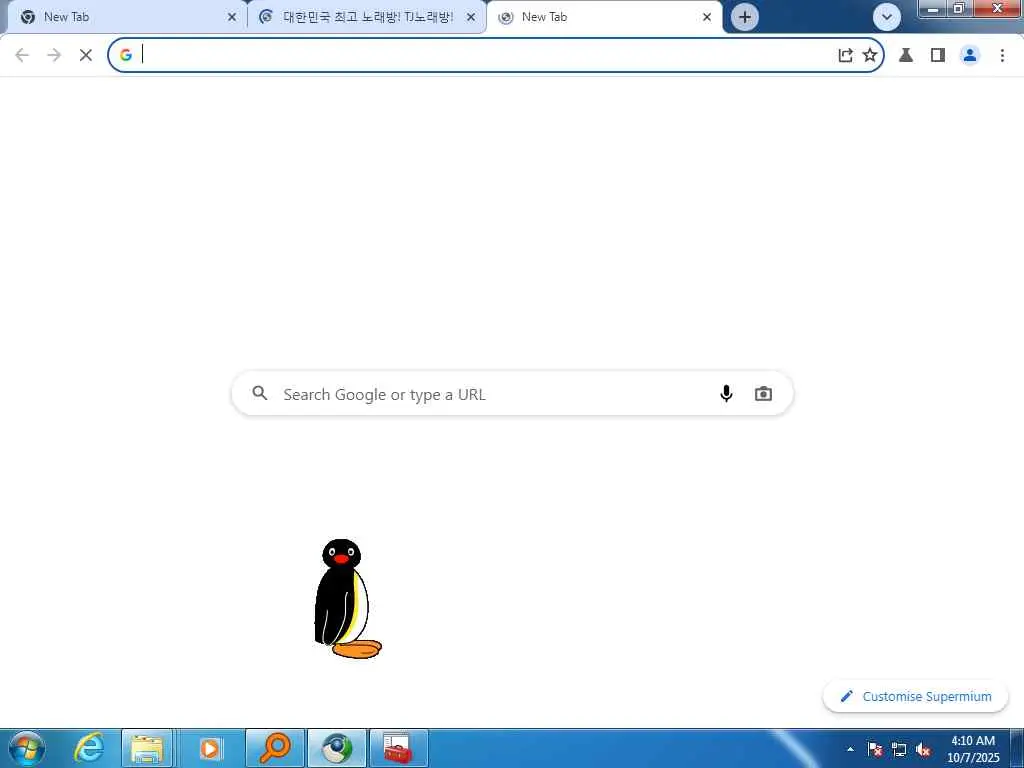Click Search Google or type a URL box
Screen dimensions: 1024x768
(512, 394)
